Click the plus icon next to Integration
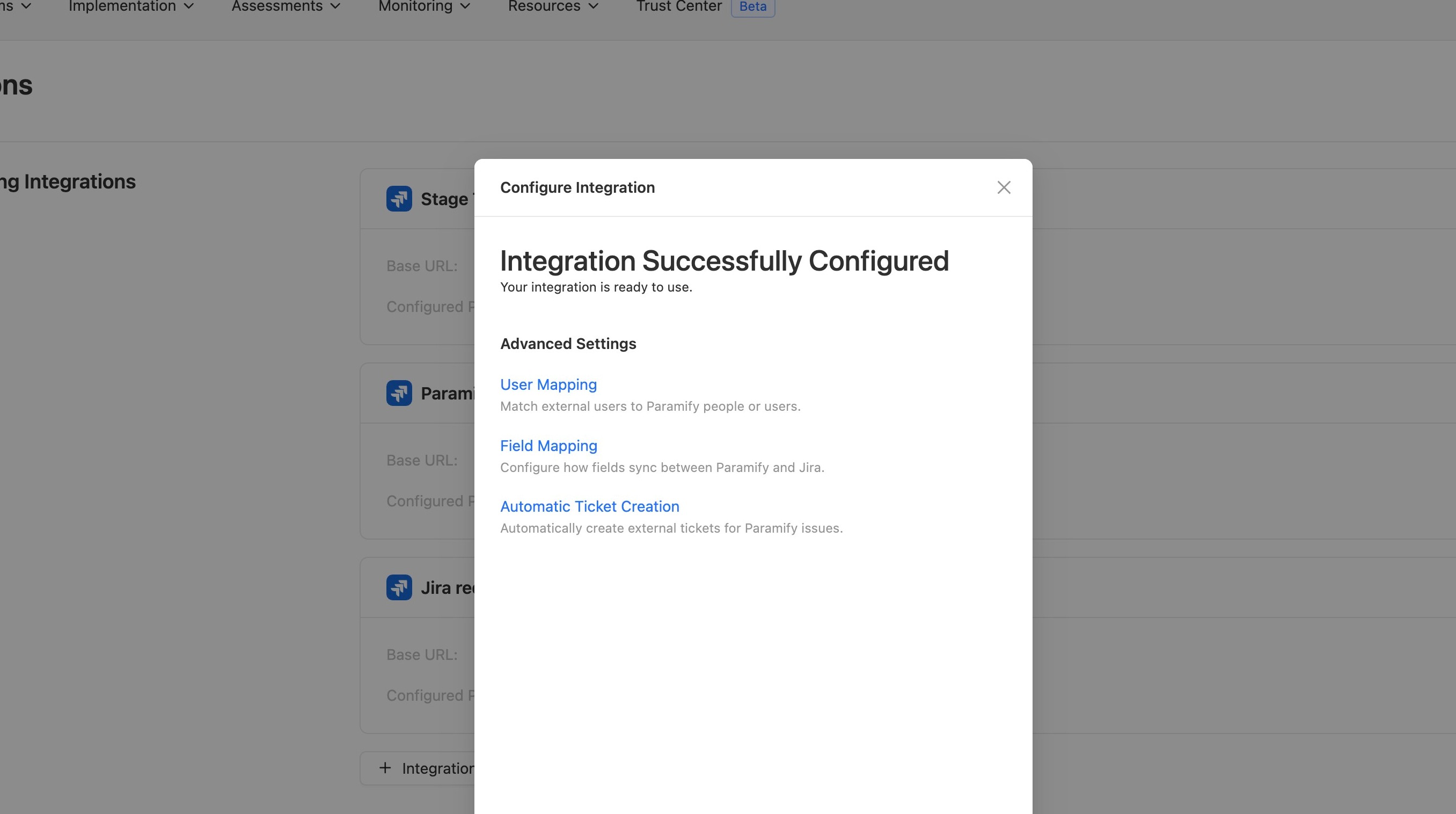This screenshot has height=814, width=1456. [385, 768]
